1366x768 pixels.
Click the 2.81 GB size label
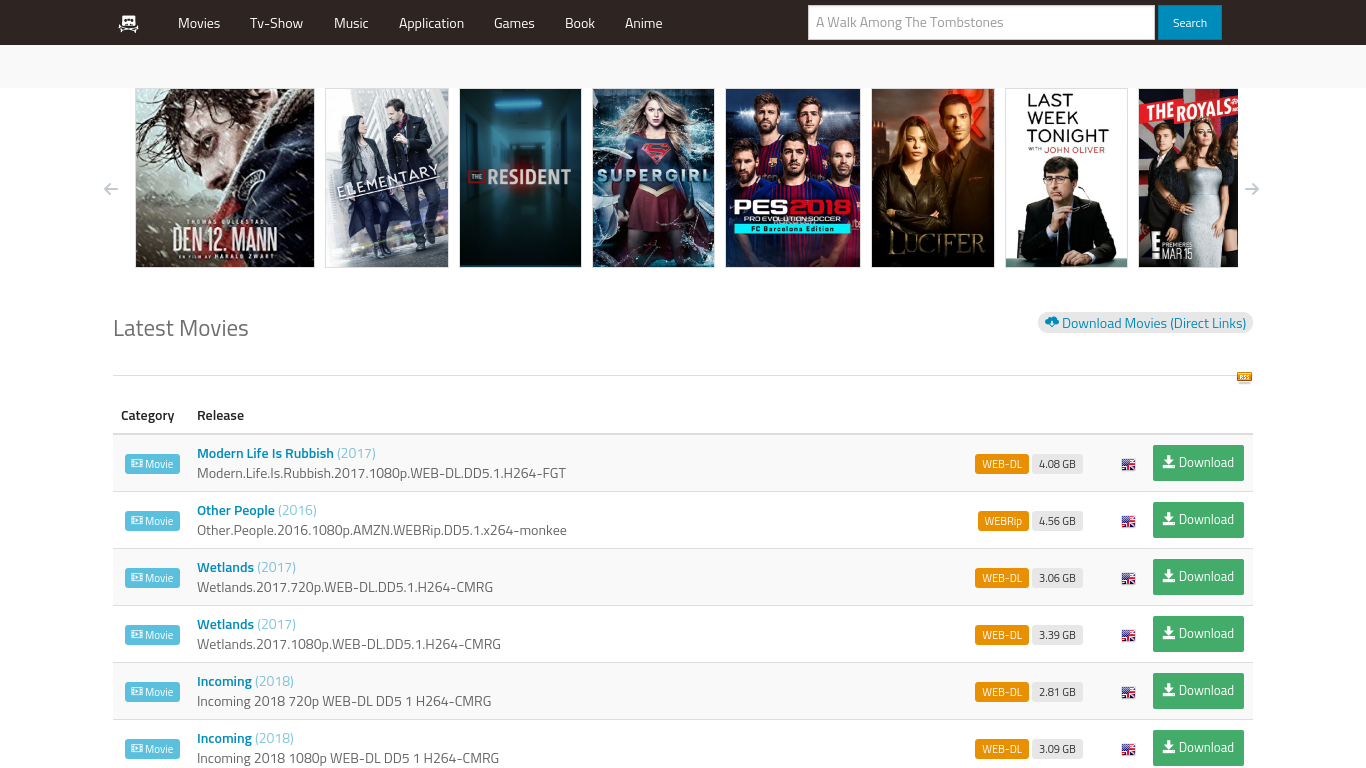(x=1057, y=692)
